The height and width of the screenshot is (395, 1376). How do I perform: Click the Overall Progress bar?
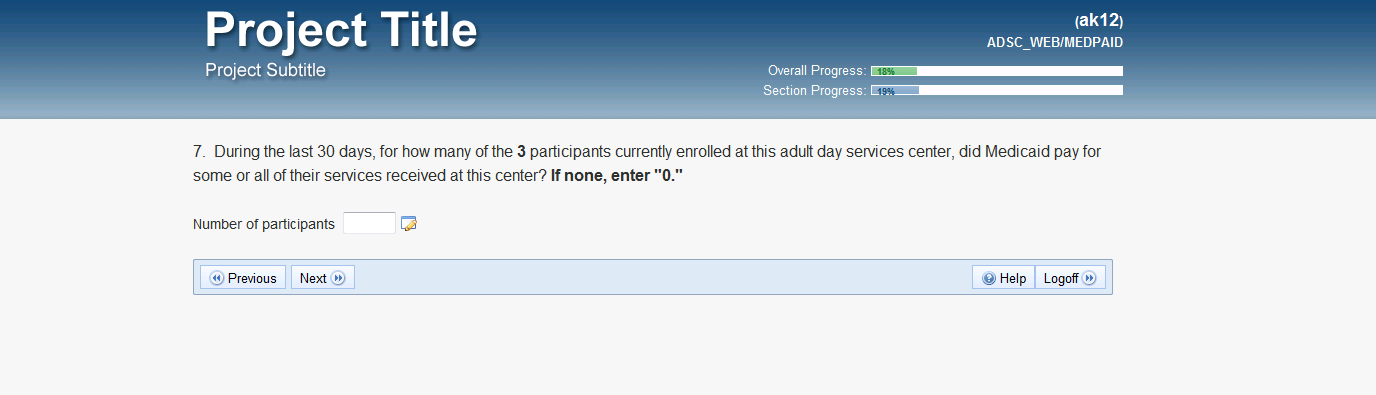click(997, 71)
